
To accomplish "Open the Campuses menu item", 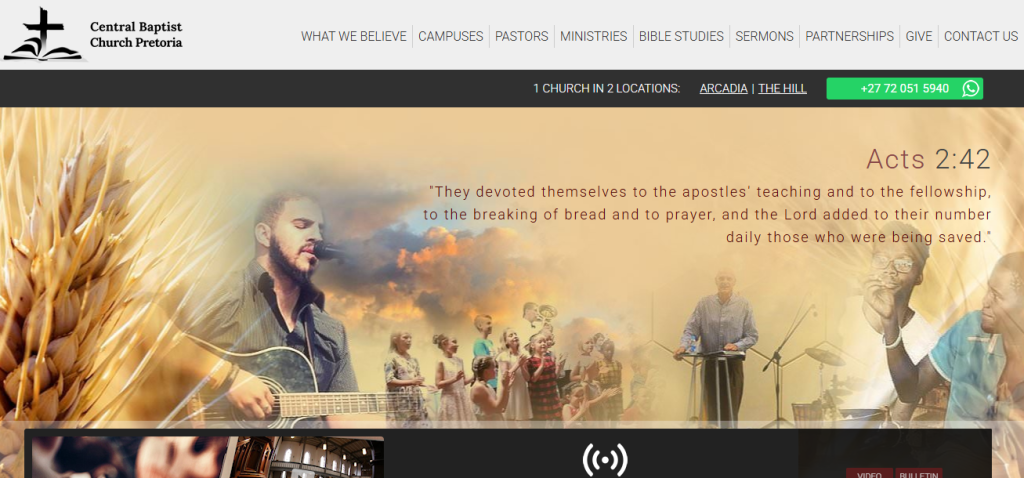I will coord(451,37).
